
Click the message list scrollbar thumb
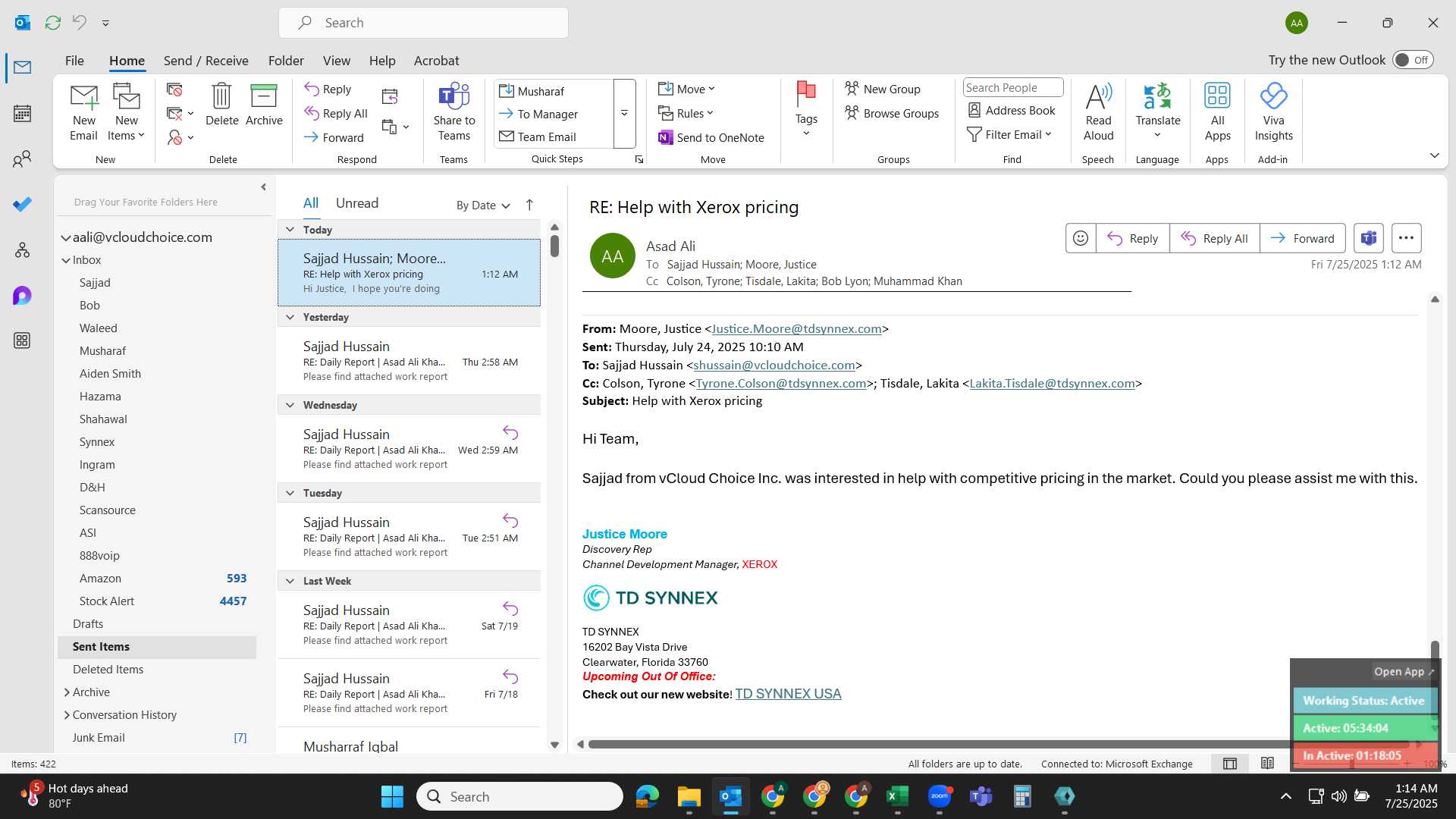pyautogui.click(x=554, y=246)
